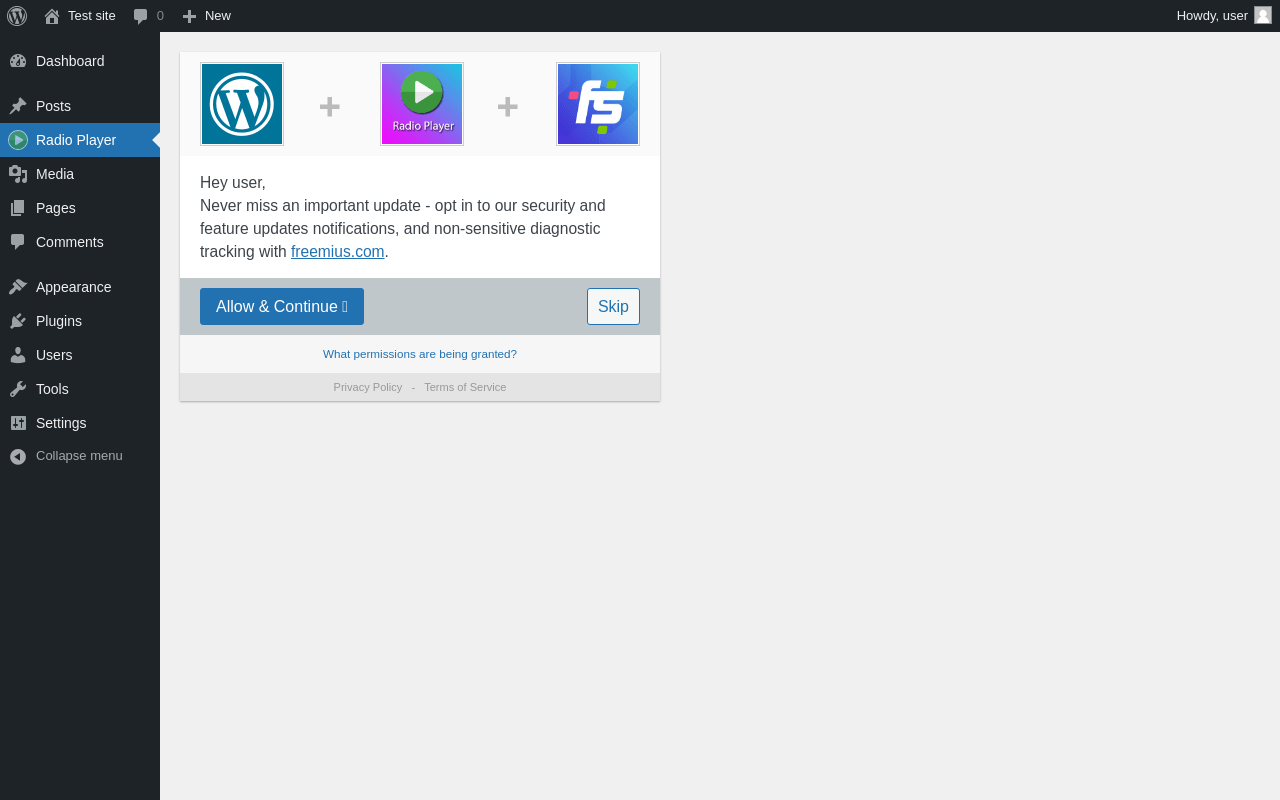This screenshot has width=1280, height=800.
Task: Click the Freemius logo image
Action: pyautogui.click(x=598, y=104)
